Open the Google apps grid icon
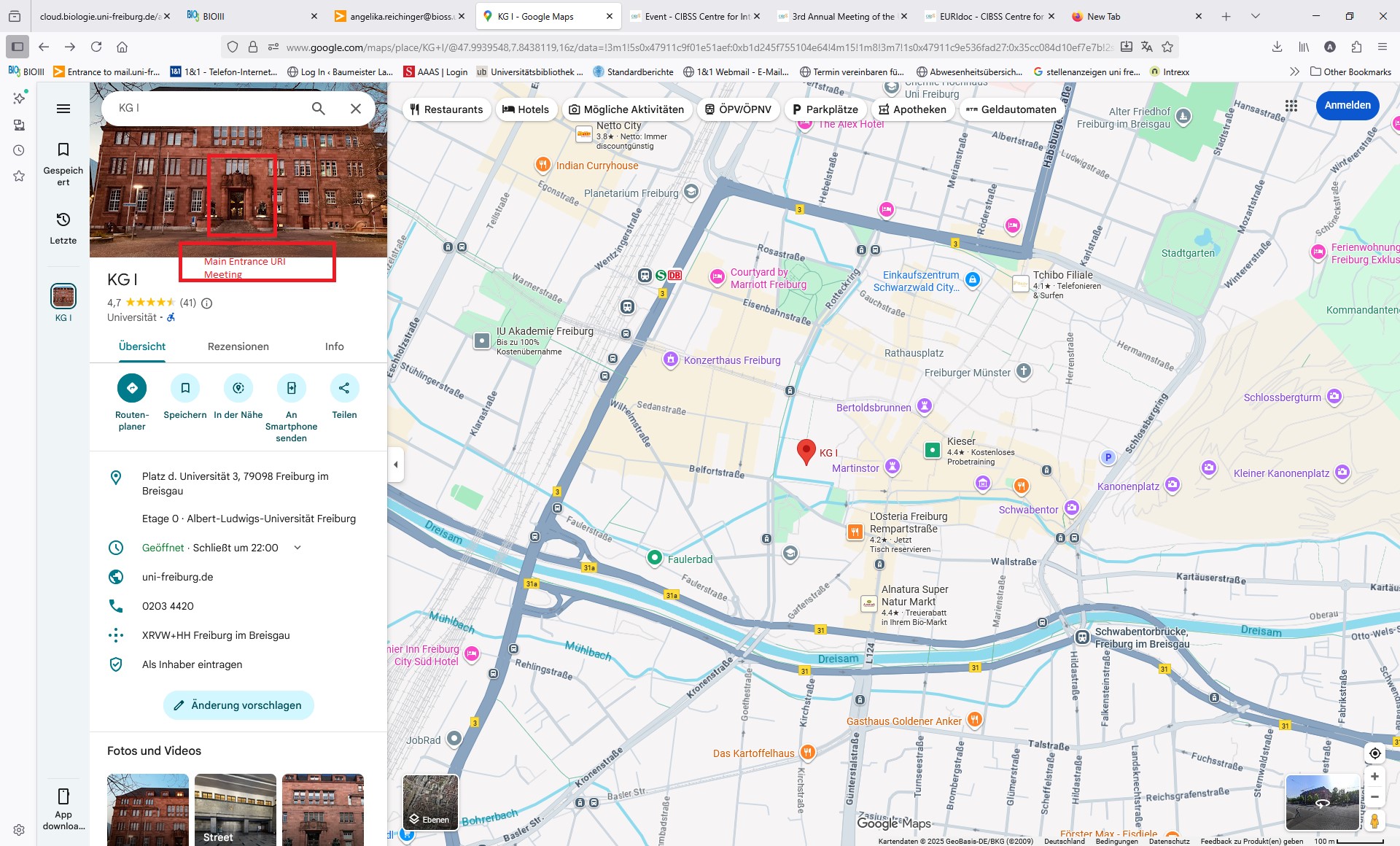 (1291, 106)
